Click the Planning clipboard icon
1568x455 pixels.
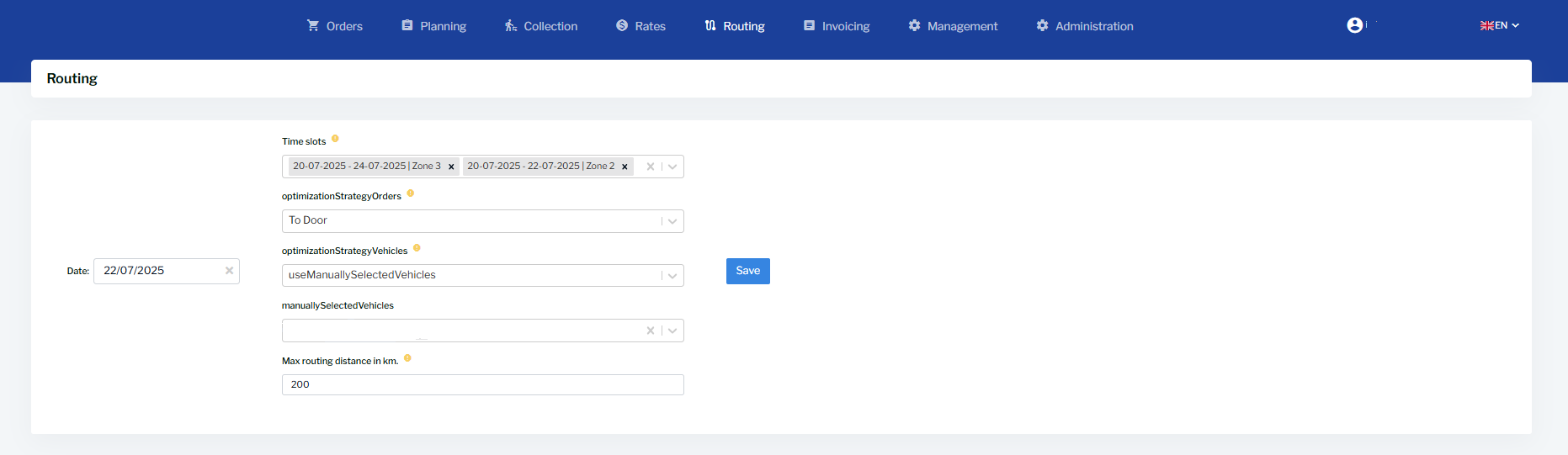pyautogui.click(x=407, y=26)
